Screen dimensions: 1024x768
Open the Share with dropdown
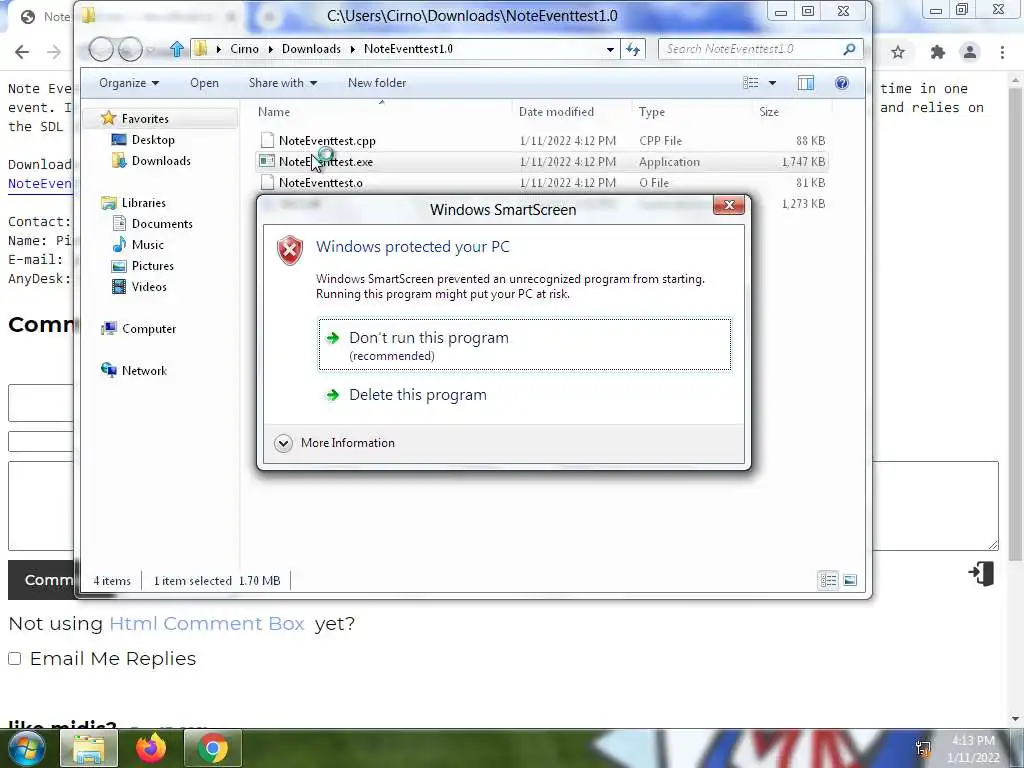(x=283, y=83)
